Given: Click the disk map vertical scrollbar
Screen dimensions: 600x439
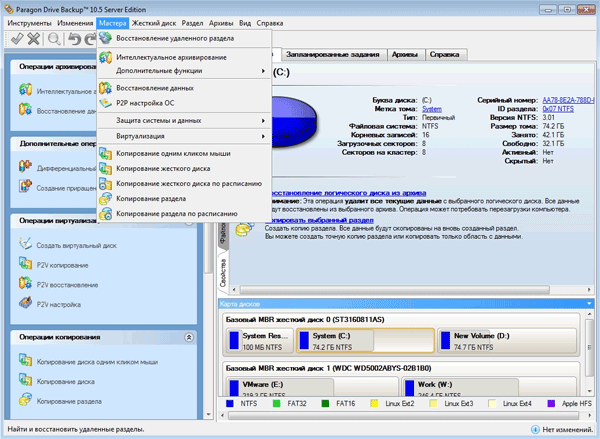Looking at the screenshot, I should [x=589, y=348].
